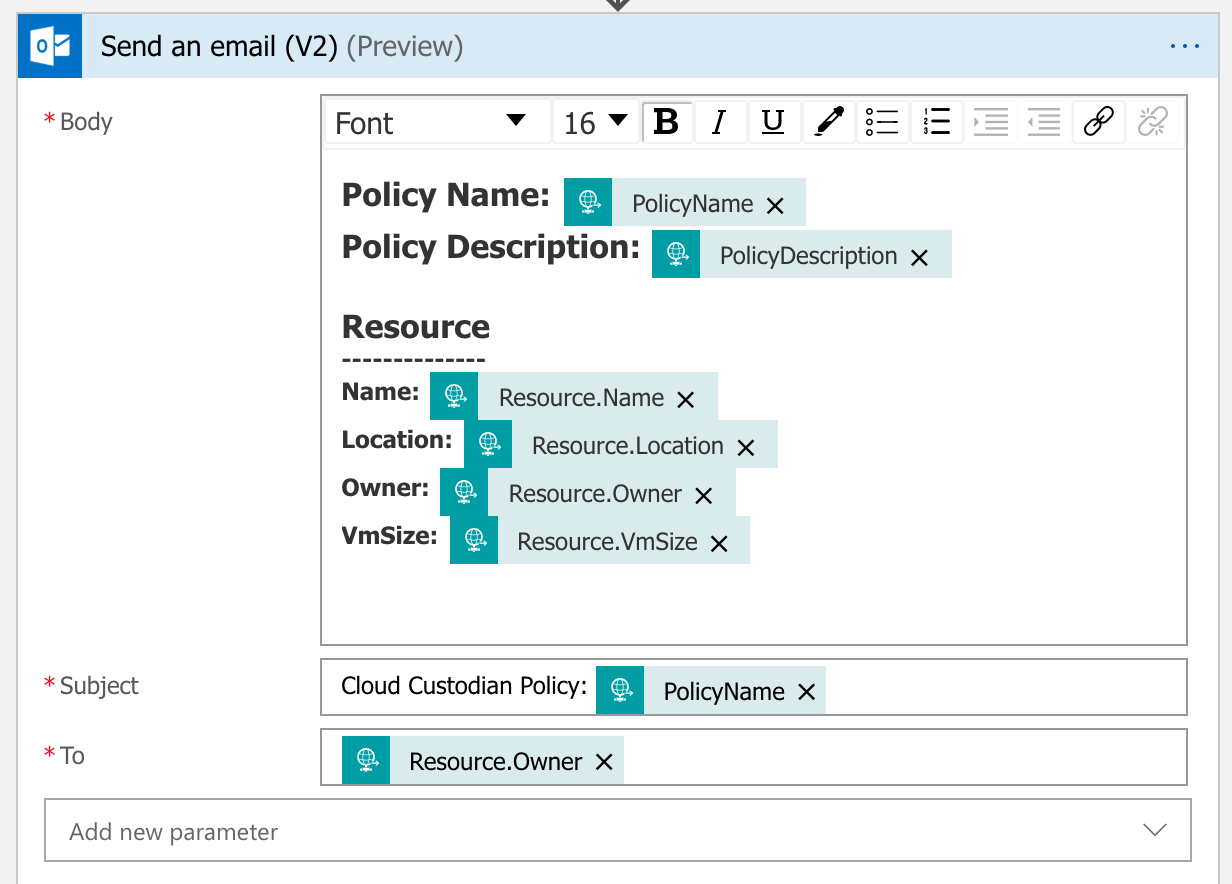Apply bulleted list formatting

point(882,122)
